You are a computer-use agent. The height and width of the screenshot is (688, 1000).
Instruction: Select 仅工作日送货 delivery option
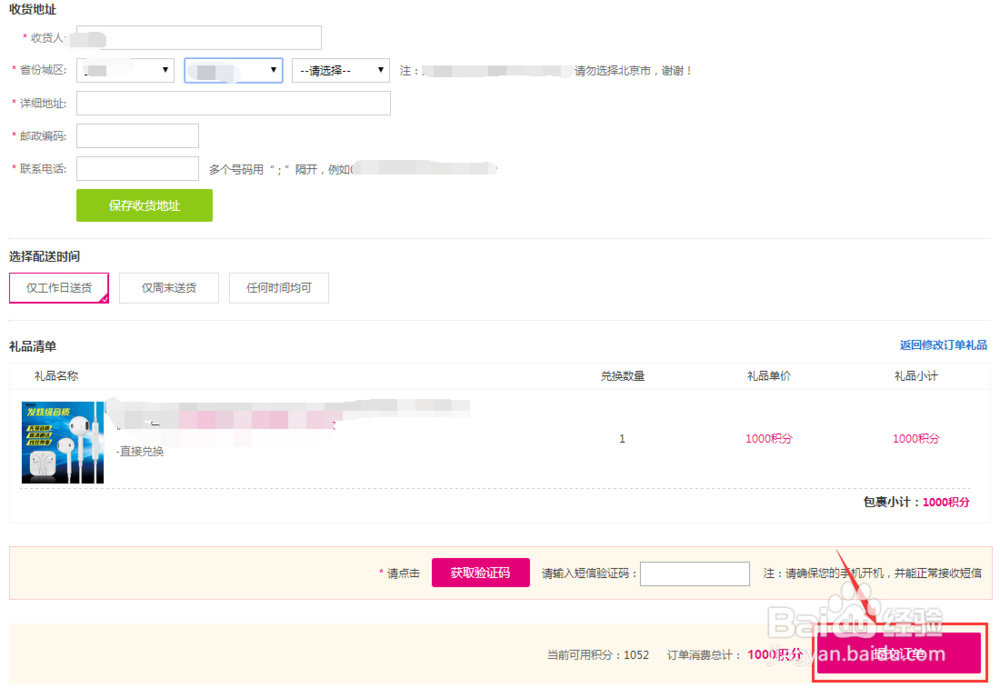point(58,287)
